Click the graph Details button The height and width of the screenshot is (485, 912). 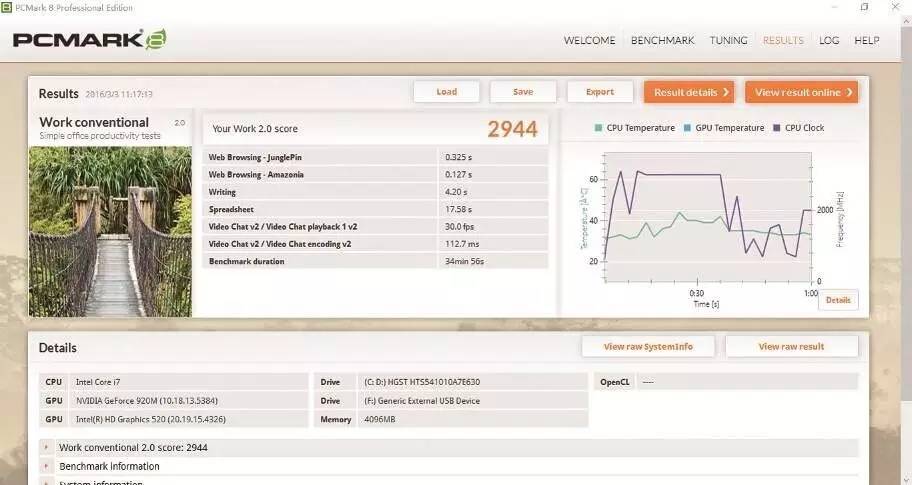[x=838, y=300]
